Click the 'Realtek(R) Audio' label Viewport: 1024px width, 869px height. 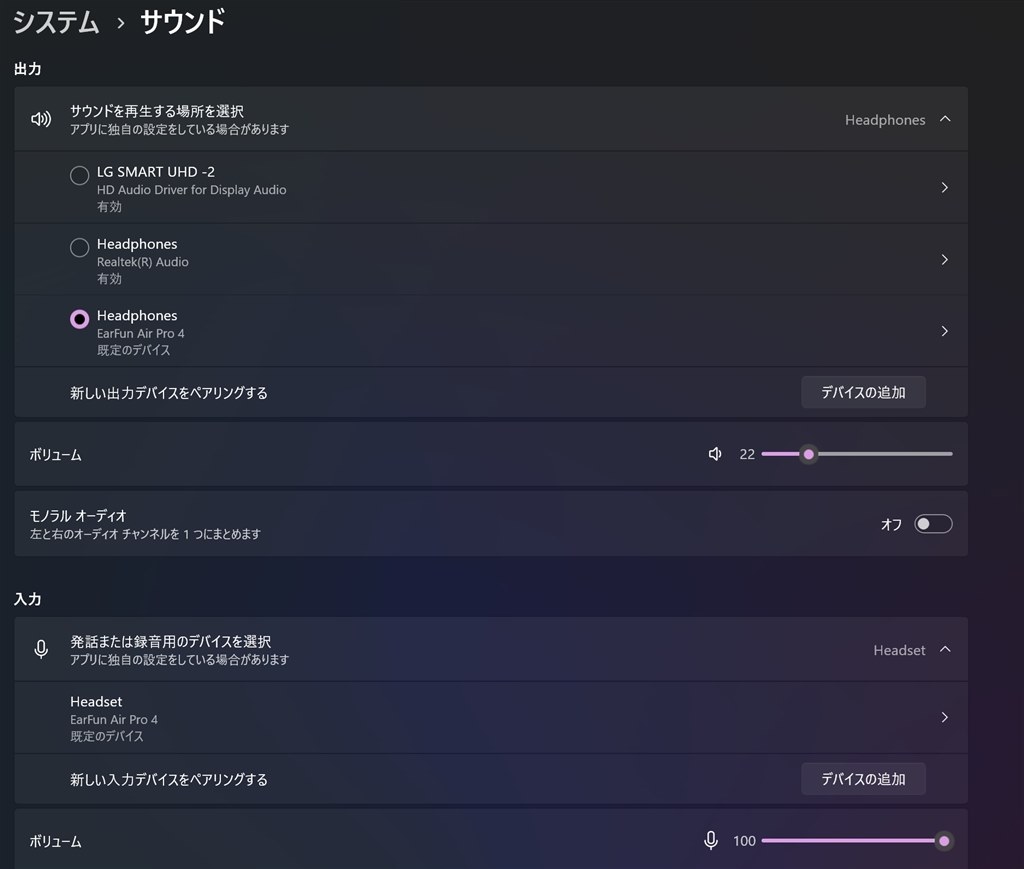(142, 262)
